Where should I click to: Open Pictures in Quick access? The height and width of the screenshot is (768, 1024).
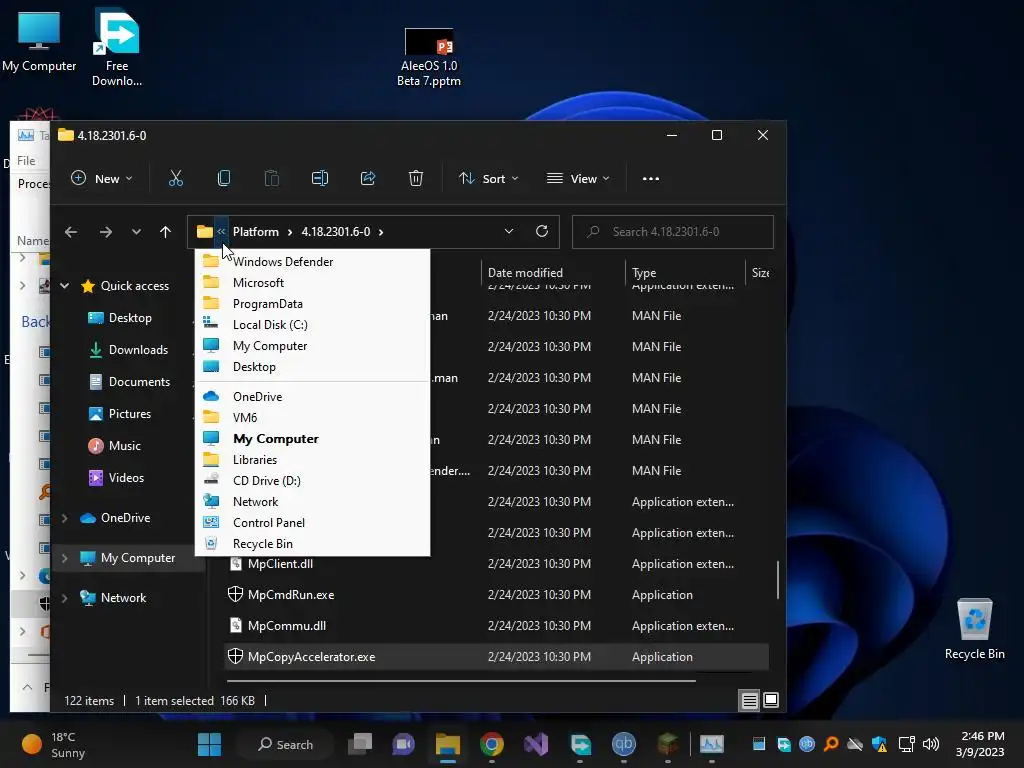120,413
